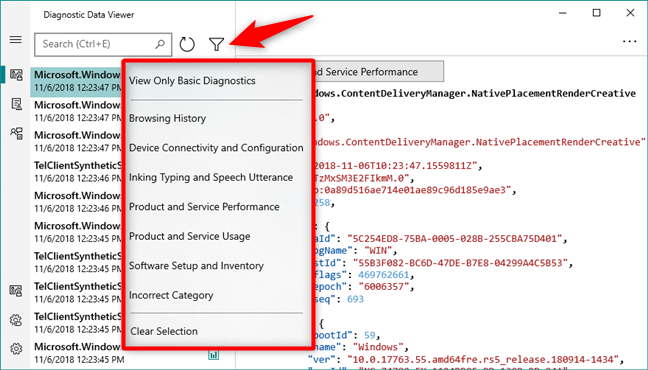Click the GUID value starting 55B3F082
Screen dimensions: 648x370
[x=460, y=263]
